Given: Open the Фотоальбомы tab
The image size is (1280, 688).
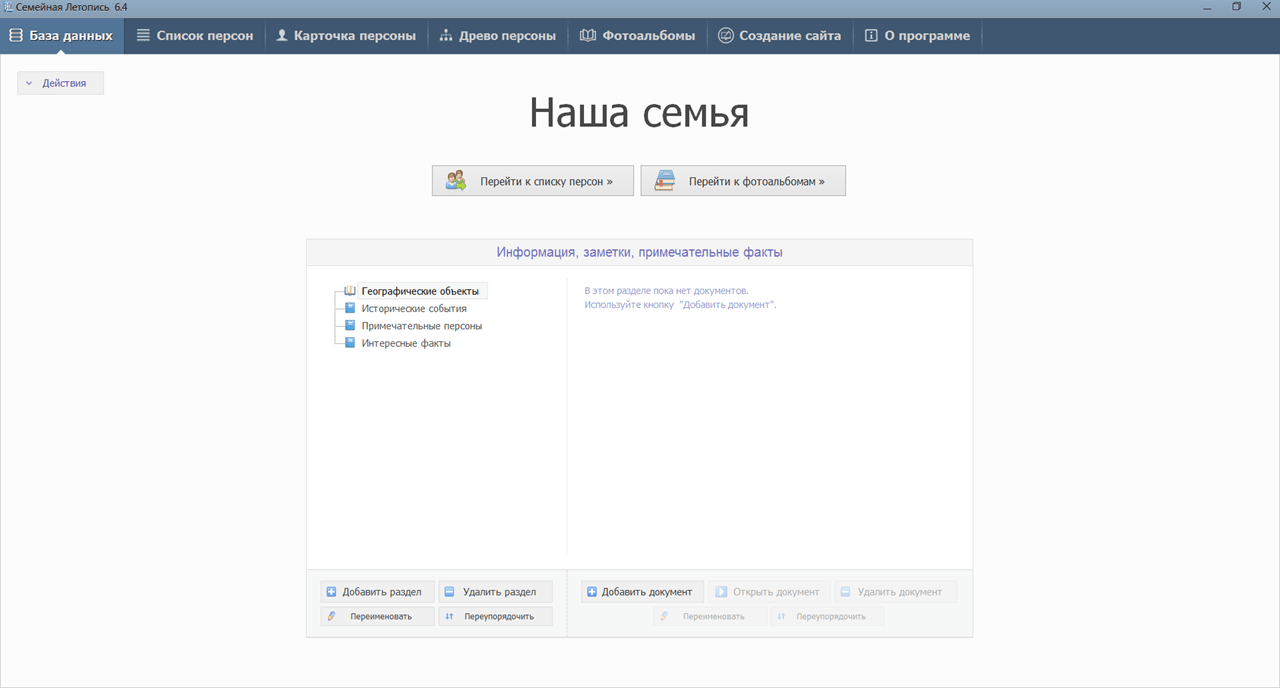Looking at the screenshot, I should pos(638,35).
